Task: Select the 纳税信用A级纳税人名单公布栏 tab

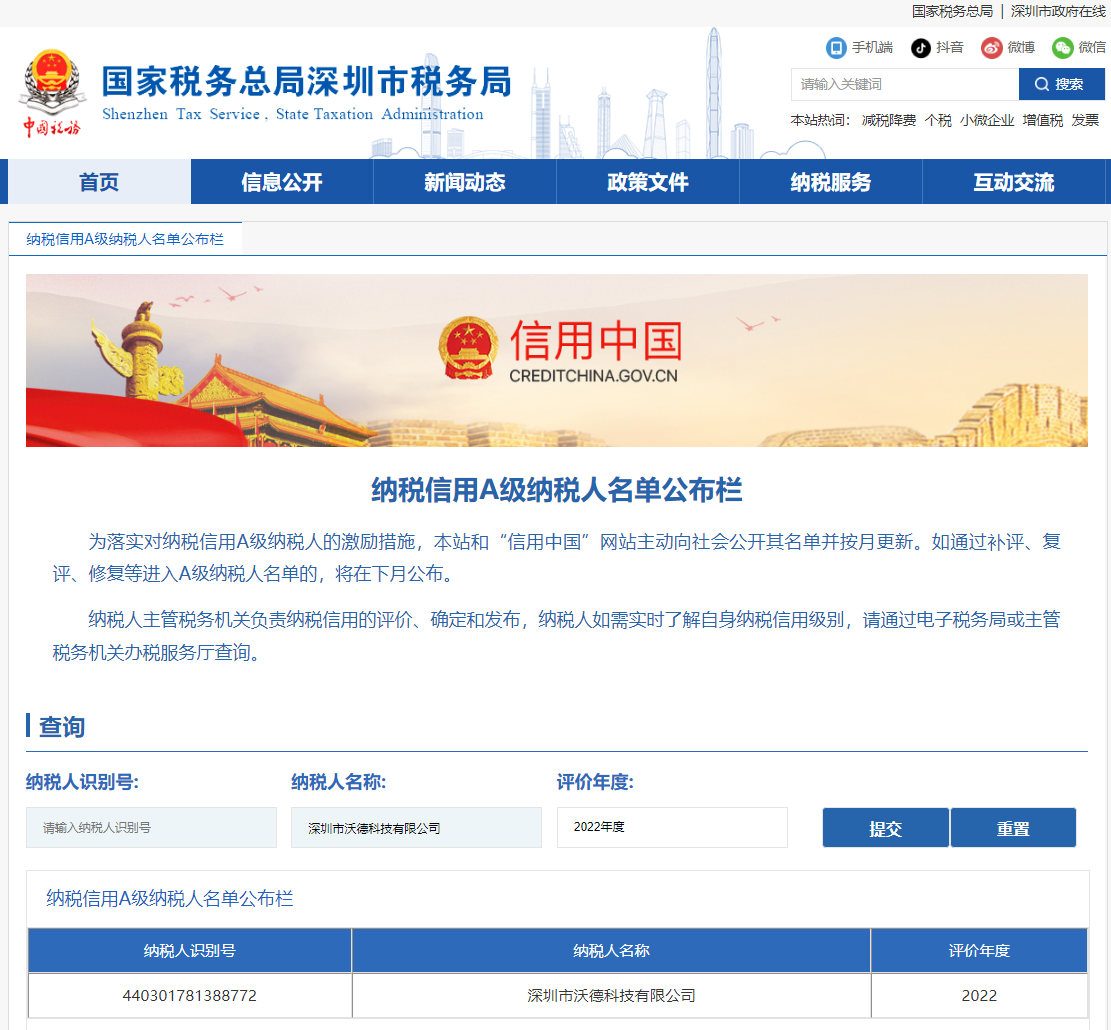Action: (x=125, y=239)
